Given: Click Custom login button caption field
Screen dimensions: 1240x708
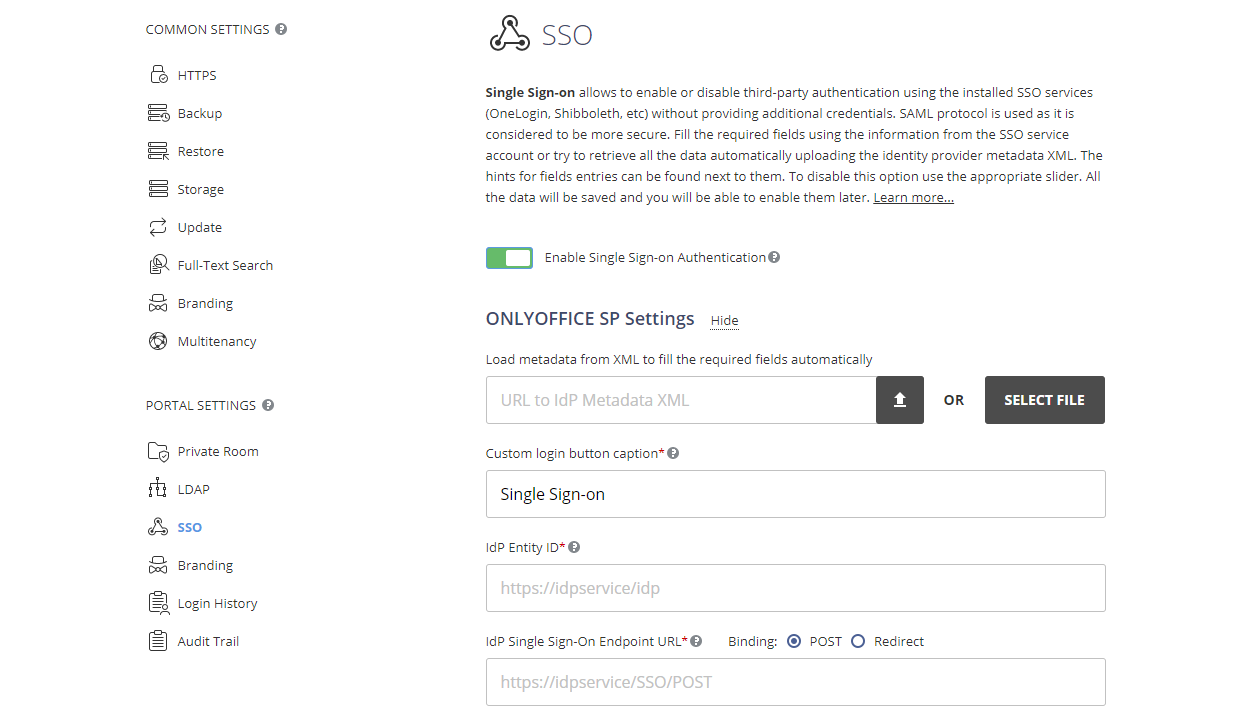Looking at the screenshot, I should [x=796, y=494].
